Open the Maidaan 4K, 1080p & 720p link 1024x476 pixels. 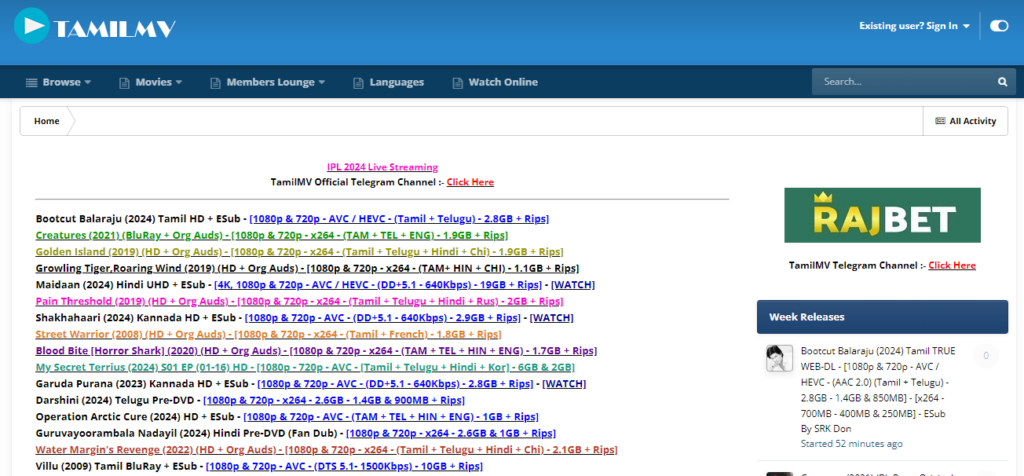377,285
